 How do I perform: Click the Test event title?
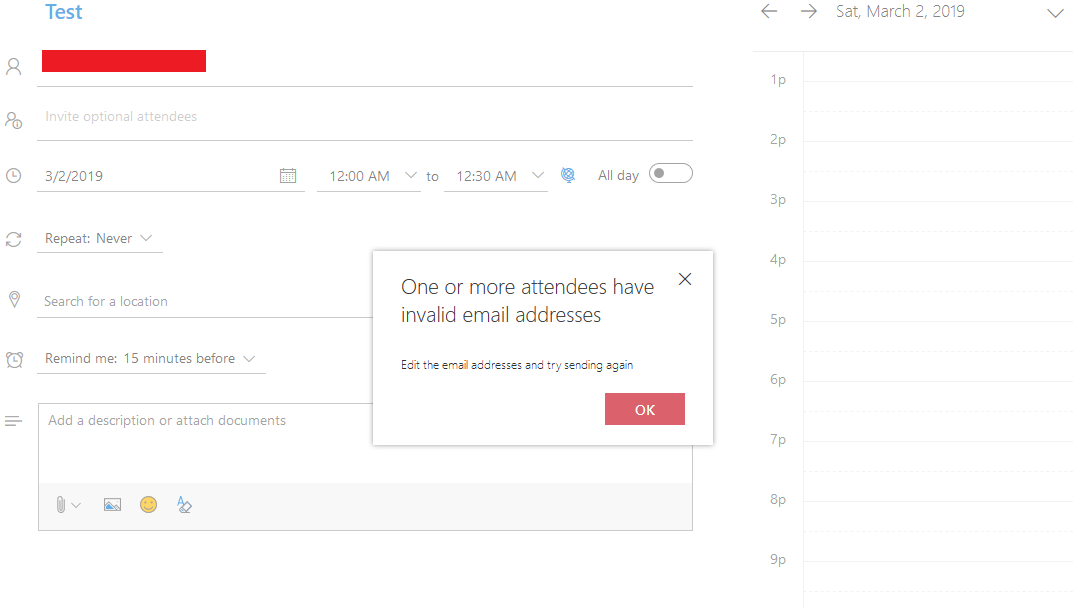pyautogui.click(x=64, y=12)
